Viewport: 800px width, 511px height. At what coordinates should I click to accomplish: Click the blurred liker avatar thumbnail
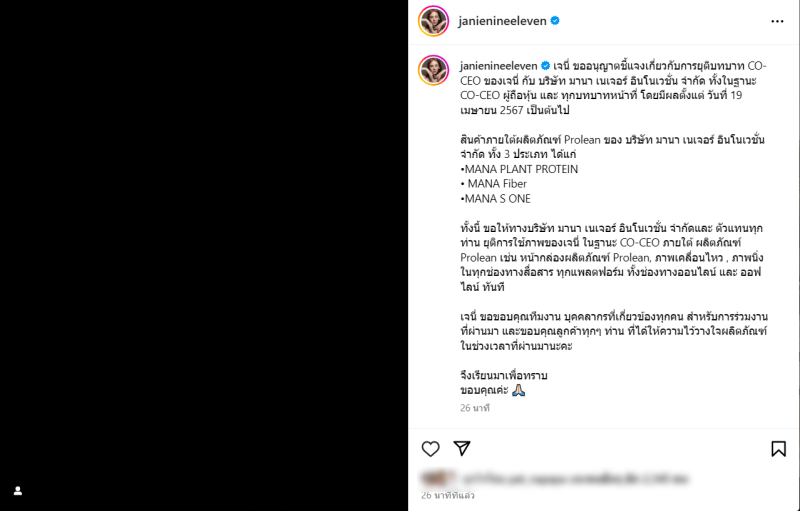[x=438, y=478]
